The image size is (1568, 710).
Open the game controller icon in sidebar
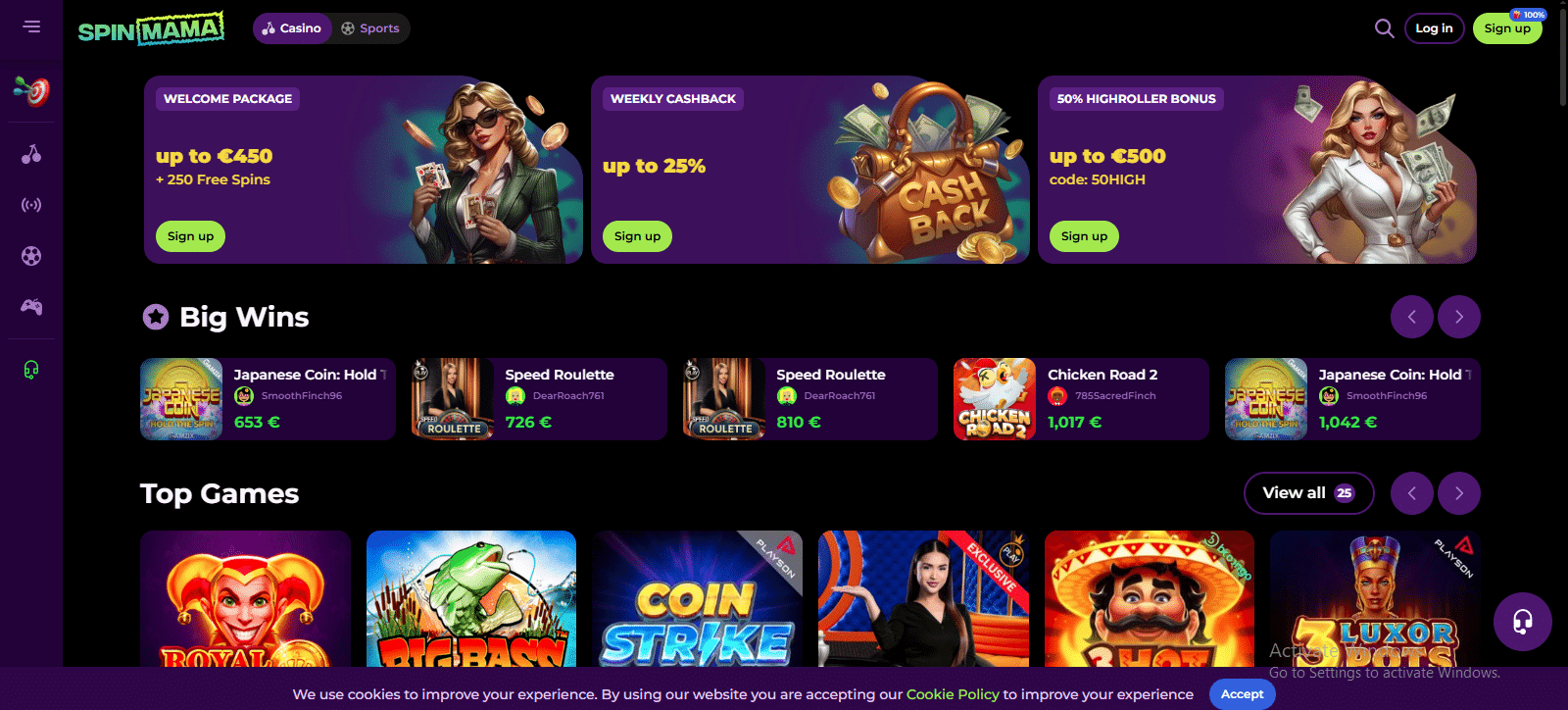click(31, 307)
